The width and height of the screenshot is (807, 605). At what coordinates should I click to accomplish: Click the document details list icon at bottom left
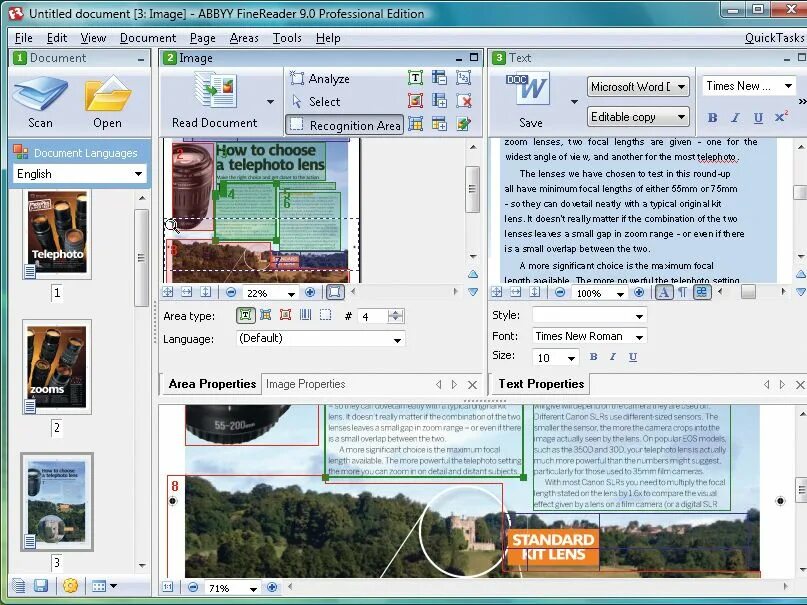point(19,585)
